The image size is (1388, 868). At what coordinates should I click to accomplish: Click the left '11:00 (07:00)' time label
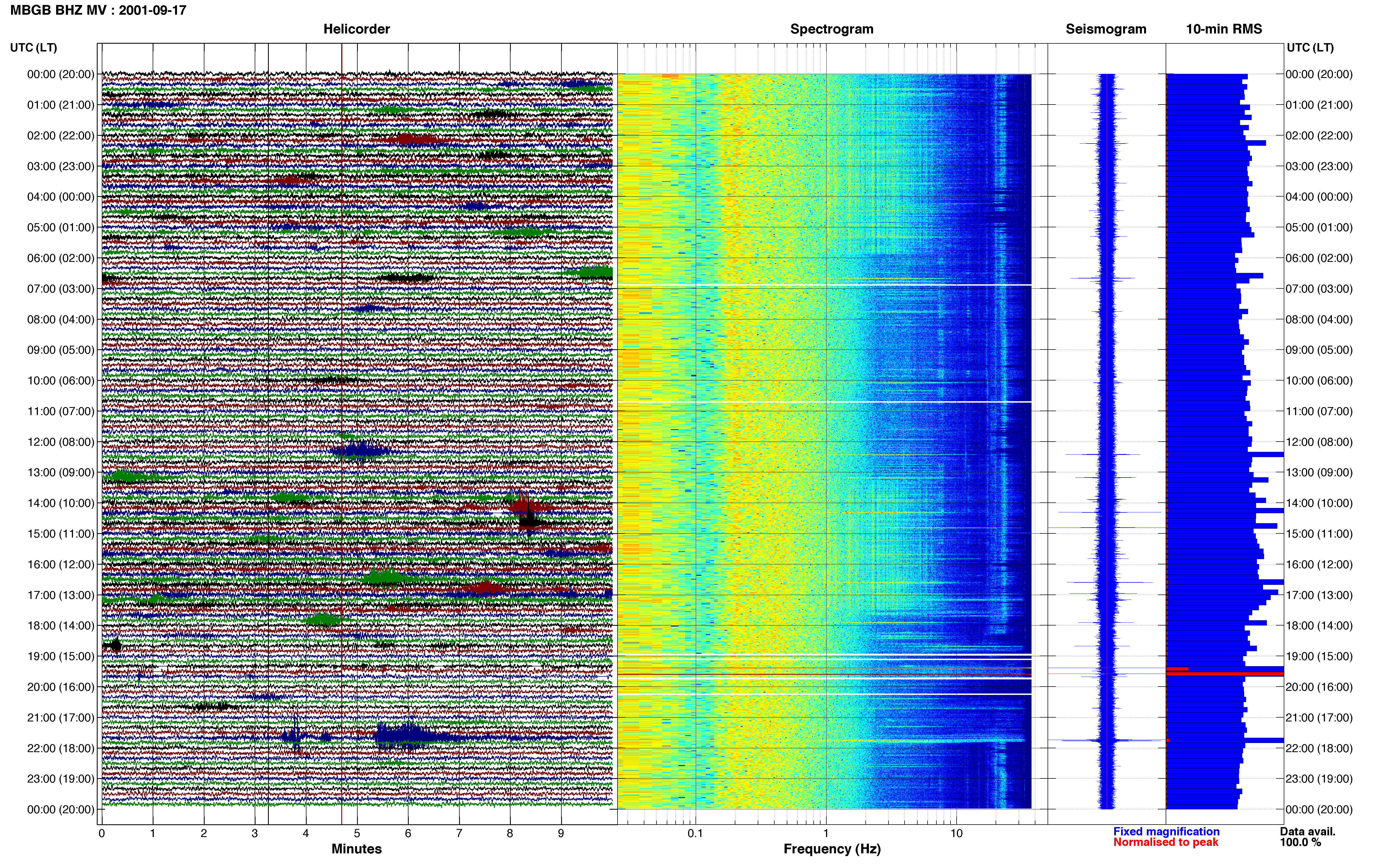coord(61,411)
